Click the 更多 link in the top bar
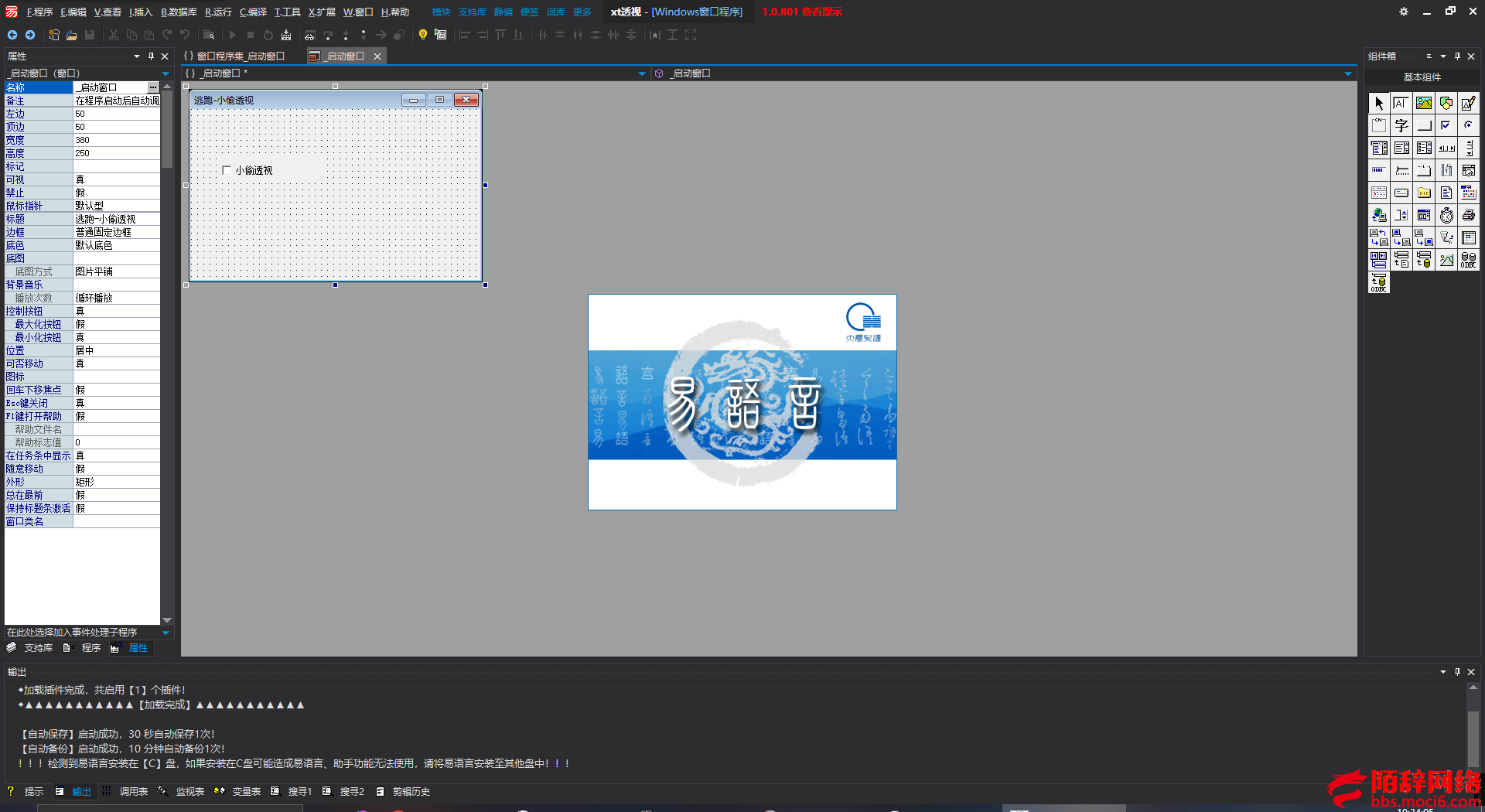Image resolution: width=1485 pixels, height=812 pixels. (x=582, y=12)
